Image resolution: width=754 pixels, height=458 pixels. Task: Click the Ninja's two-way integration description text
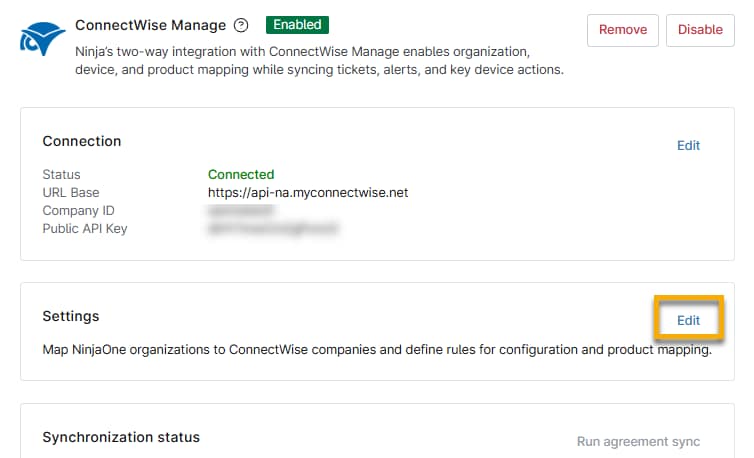[x=319, y=60]
